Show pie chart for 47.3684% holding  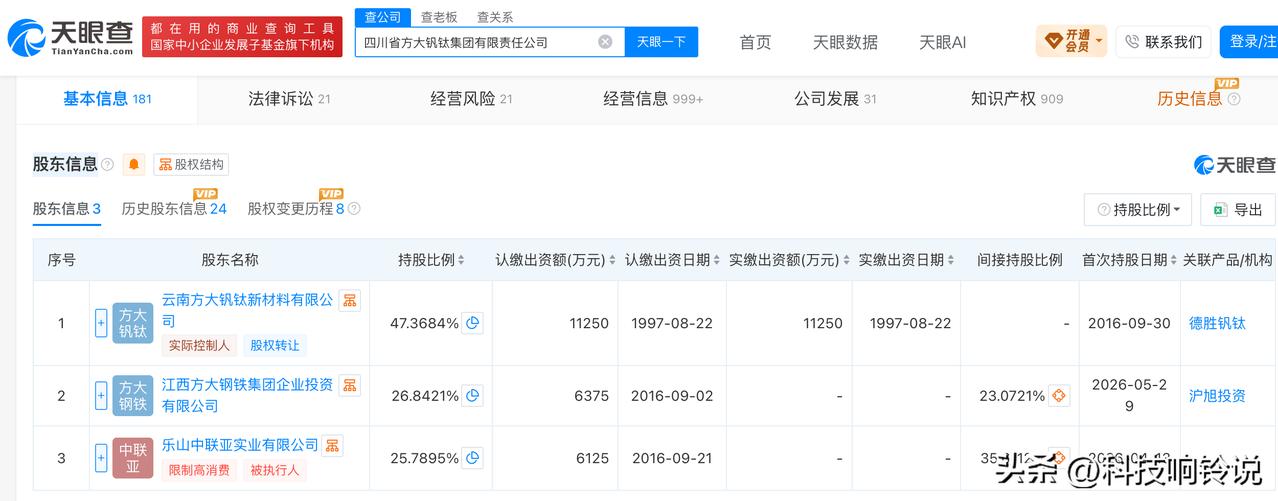(473, 323)
